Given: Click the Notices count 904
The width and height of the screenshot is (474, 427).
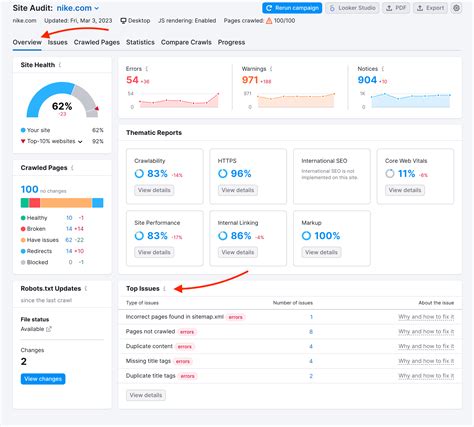Looking at the screenshot, I should click(x=367, y=80).
